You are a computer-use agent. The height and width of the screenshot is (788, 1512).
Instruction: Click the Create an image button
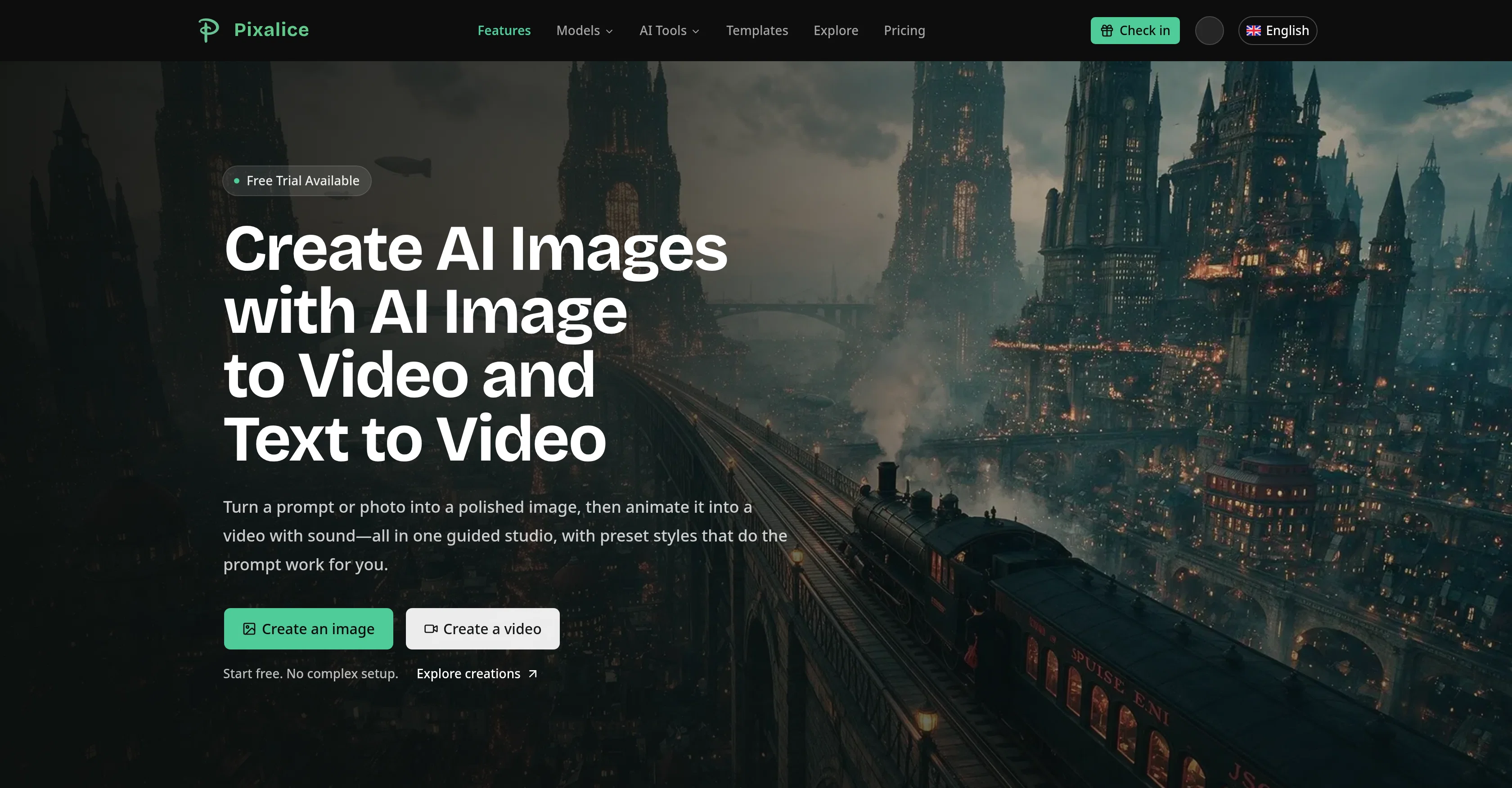point(308,628)
